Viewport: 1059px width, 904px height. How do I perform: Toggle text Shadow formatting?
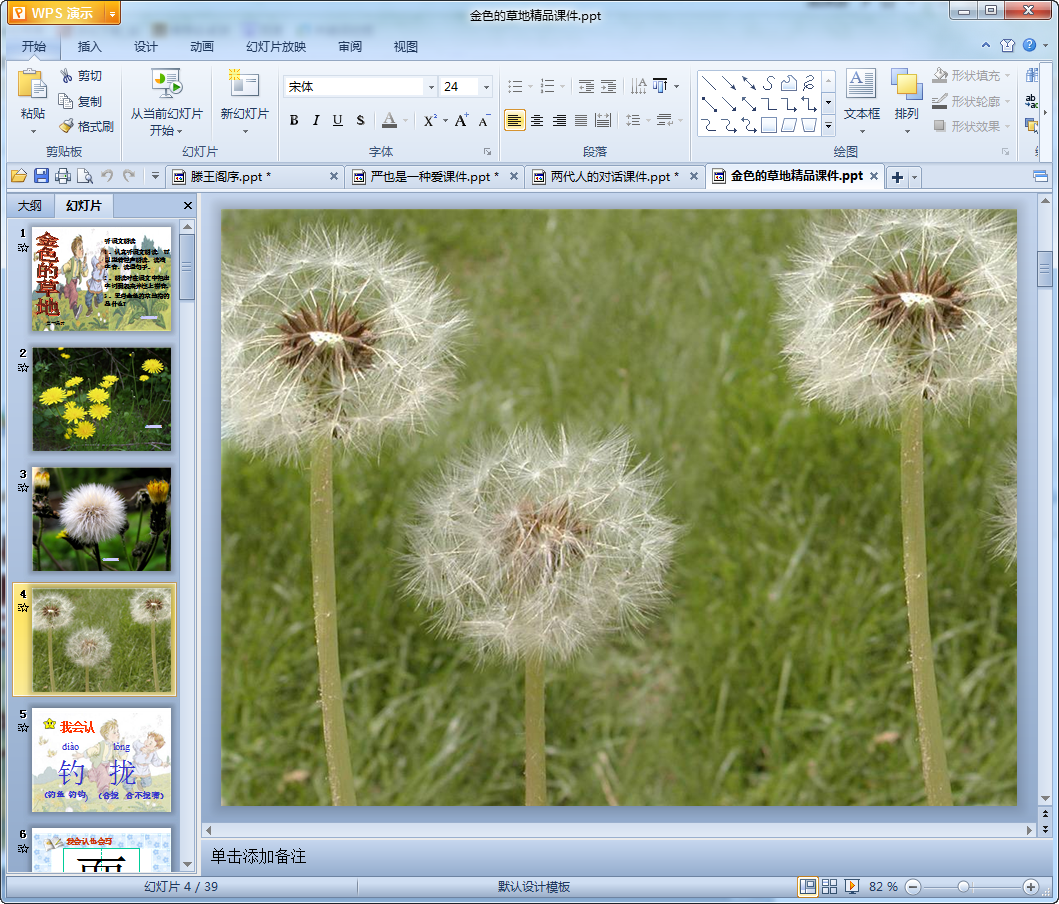(x=360, y=121)
